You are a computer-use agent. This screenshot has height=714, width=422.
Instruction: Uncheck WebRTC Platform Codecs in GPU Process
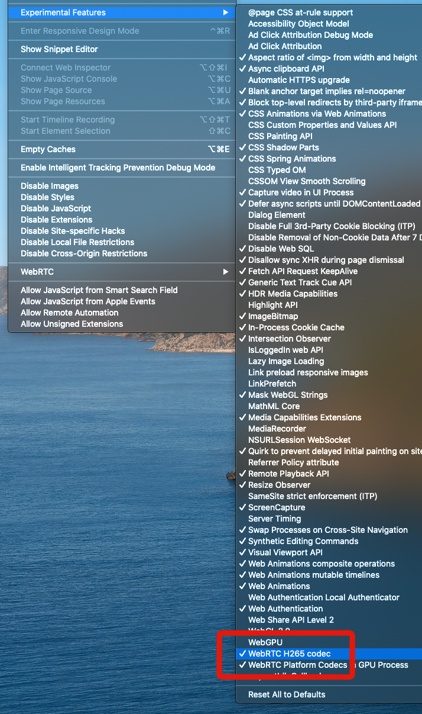[x=329, y=665]
